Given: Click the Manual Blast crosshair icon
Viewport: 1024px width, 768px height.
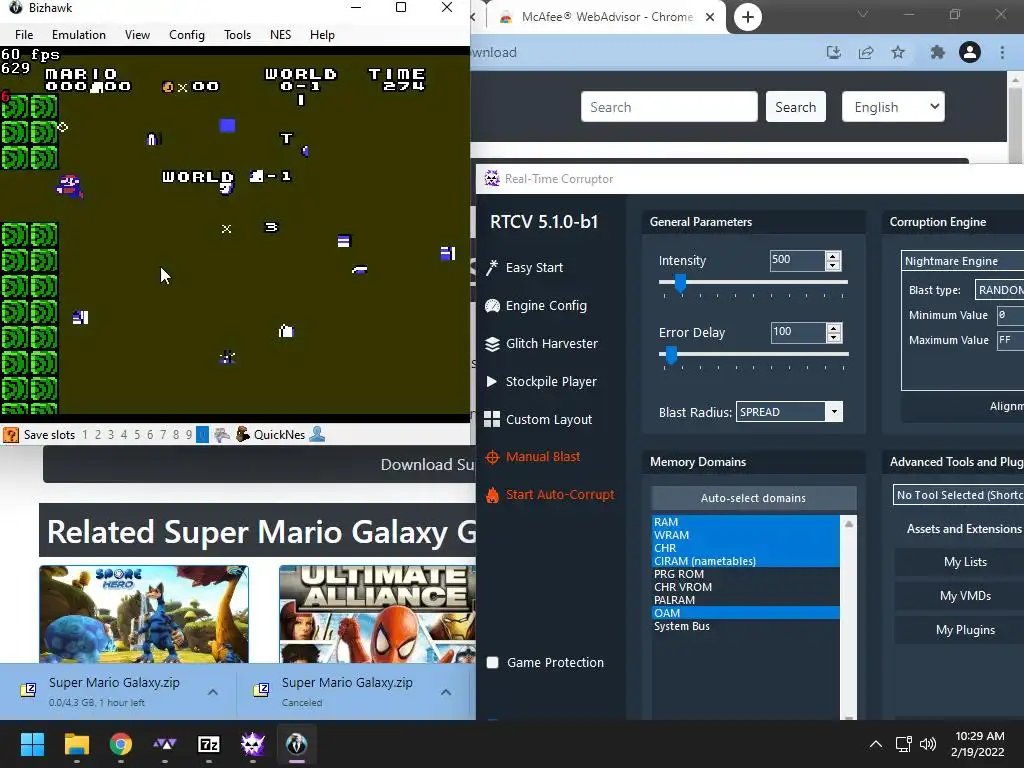Looking at the screenshot, I should (x=492, y=457).
